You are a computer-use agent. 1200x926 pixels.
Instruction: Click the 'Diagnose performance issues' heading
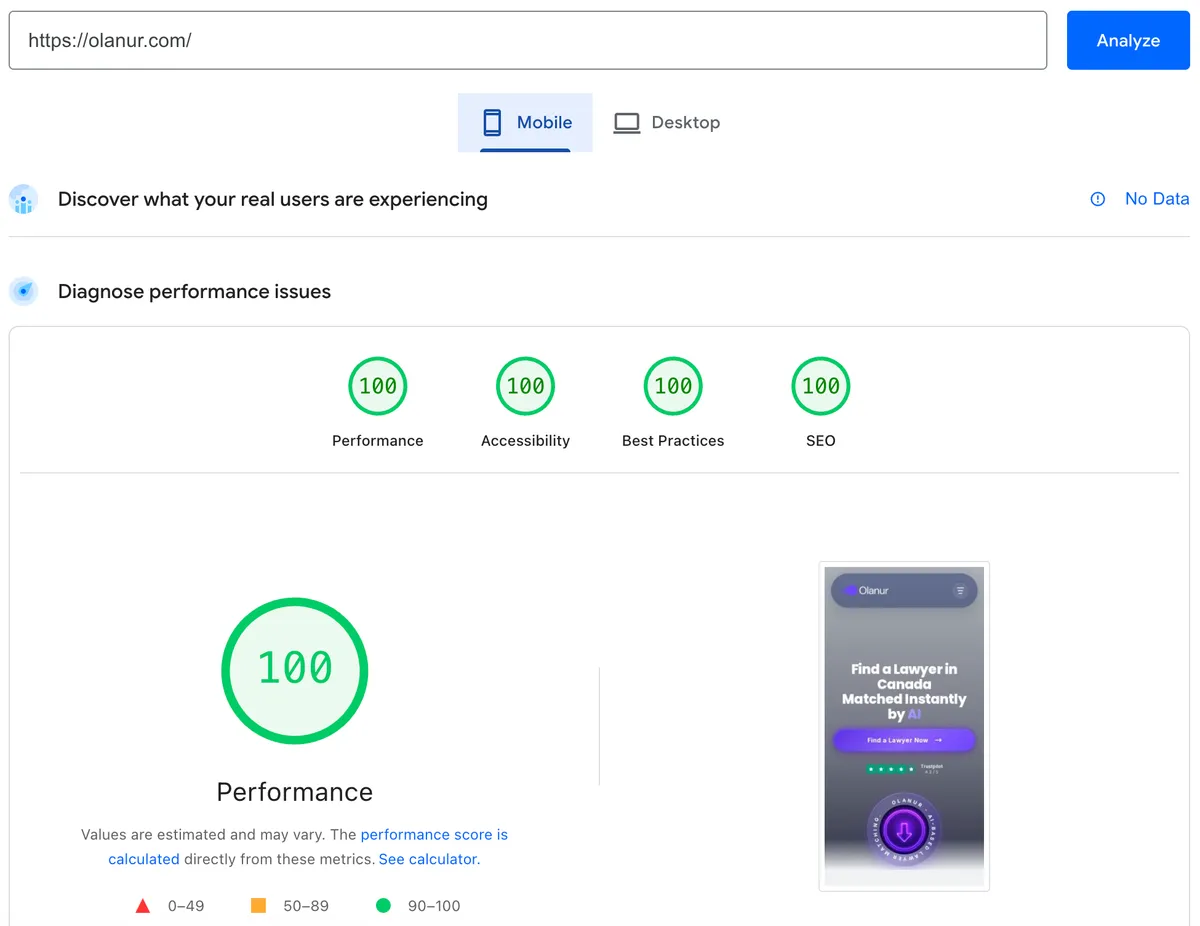[194, 292]
